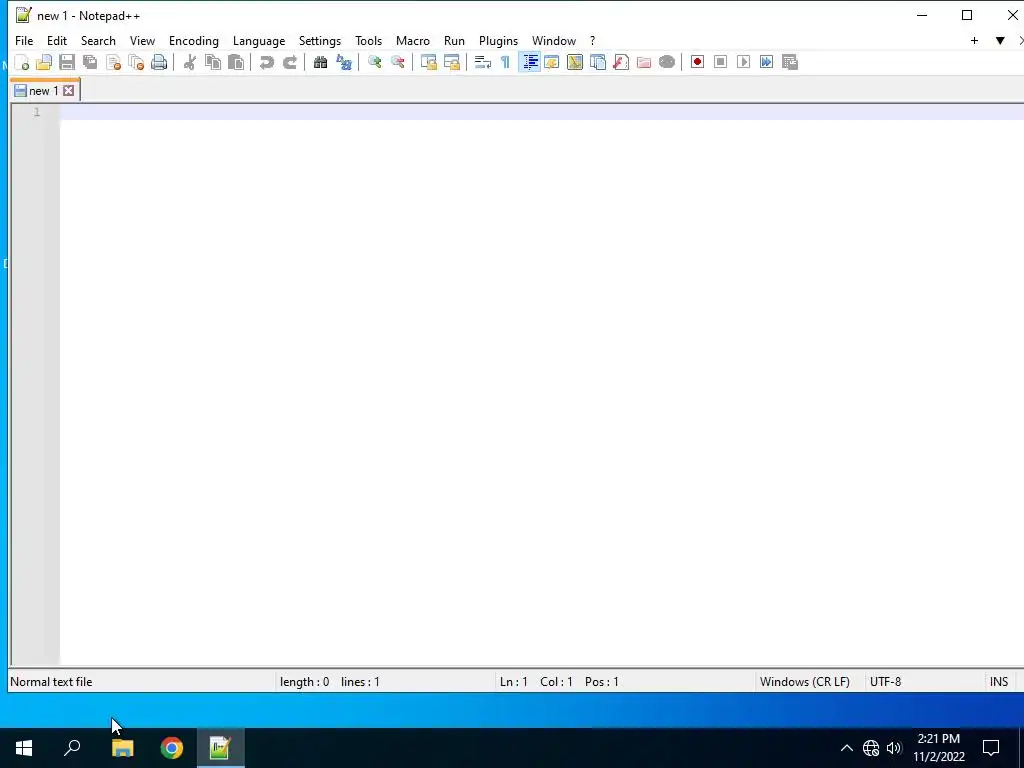Screen dimensions: 1024x768
Task: Open taskbar search magnifier
Action: point(72,748)
